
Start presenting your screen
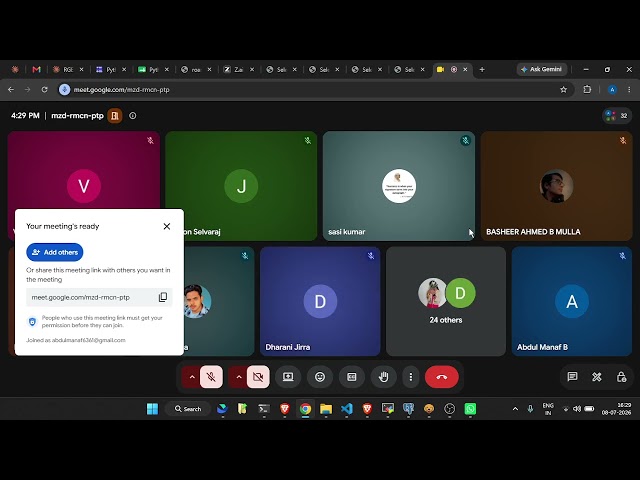(x=288, y=377)
